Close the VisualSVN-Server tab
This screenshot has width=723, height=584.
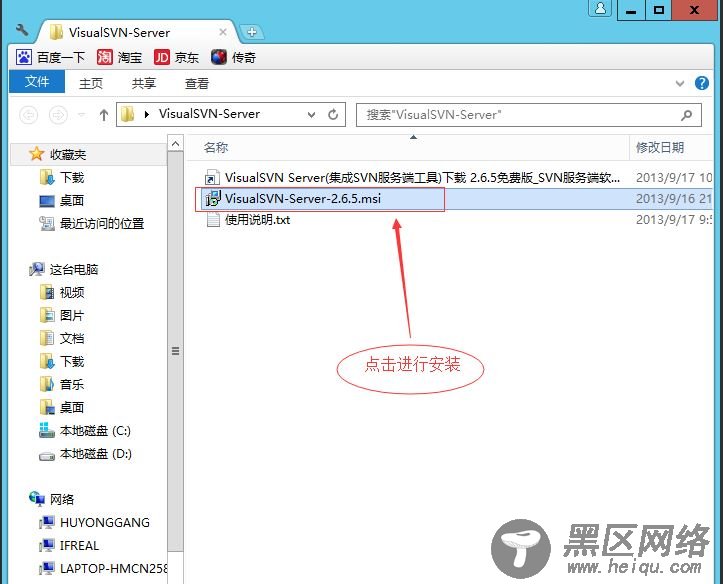pos(223,32)
